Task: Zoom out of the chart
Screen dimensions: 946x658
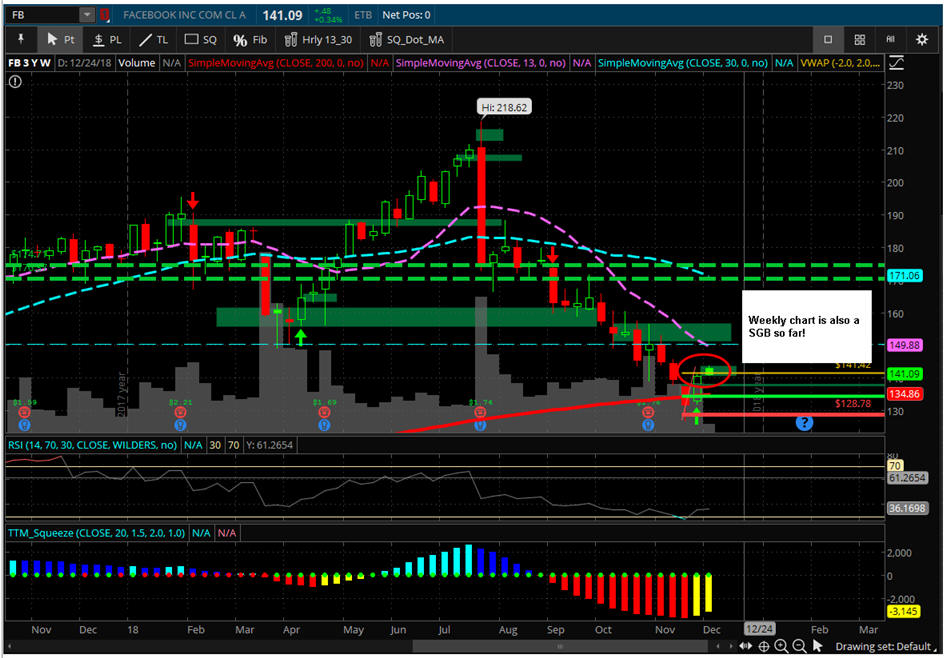Action: pos(800,647)
